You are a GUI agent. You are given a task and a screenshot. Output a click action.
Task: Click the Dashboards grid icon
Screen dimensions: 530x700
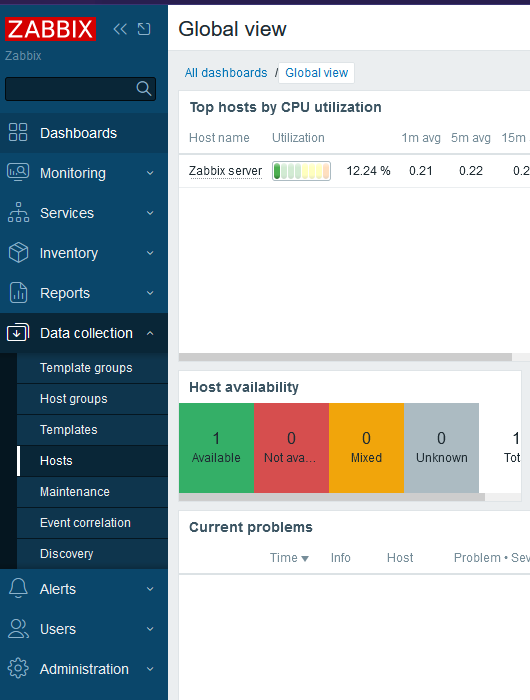(x=18, y=133)
